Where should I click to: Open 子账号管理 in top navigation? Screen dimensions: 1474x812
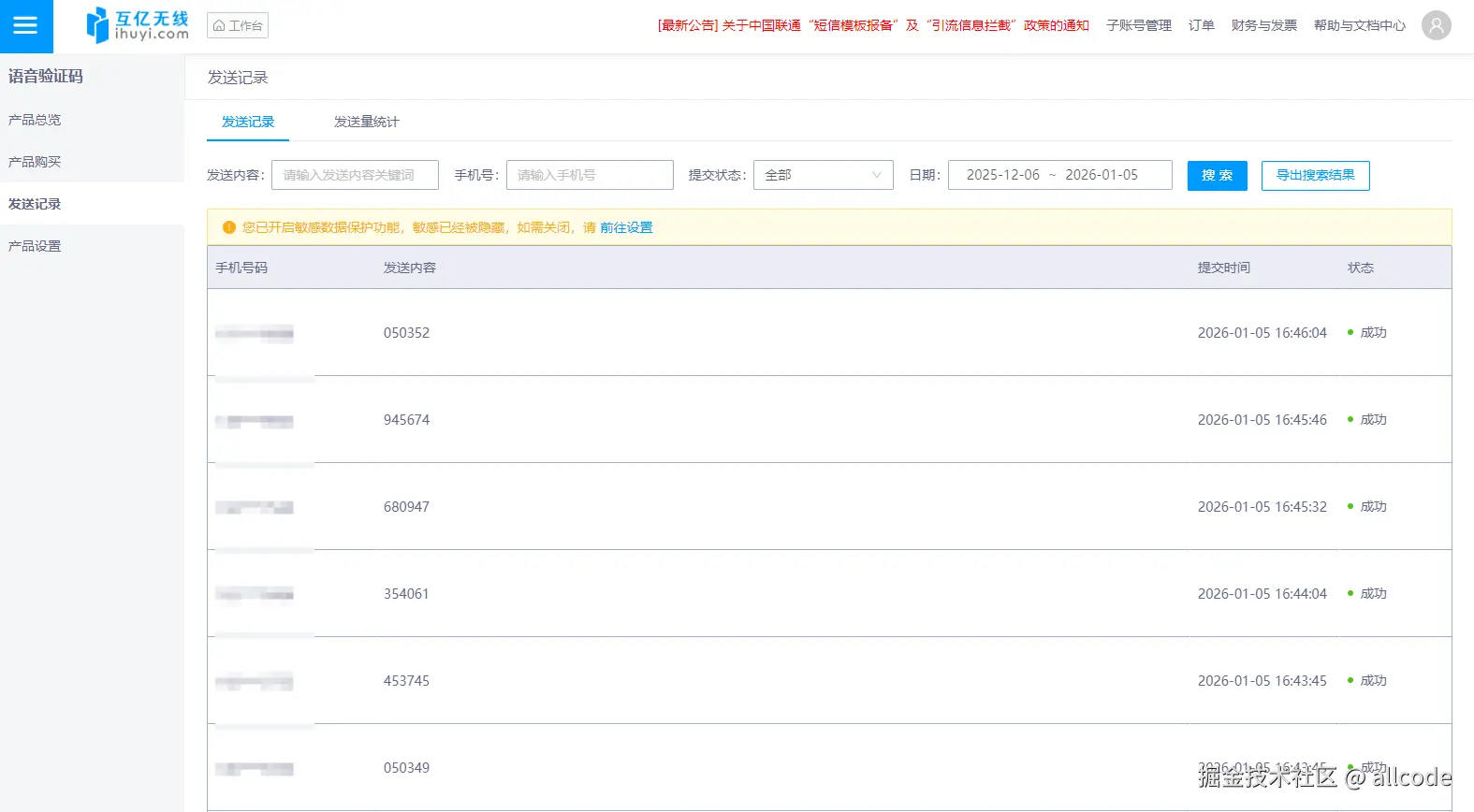[x=1139, y=25]
